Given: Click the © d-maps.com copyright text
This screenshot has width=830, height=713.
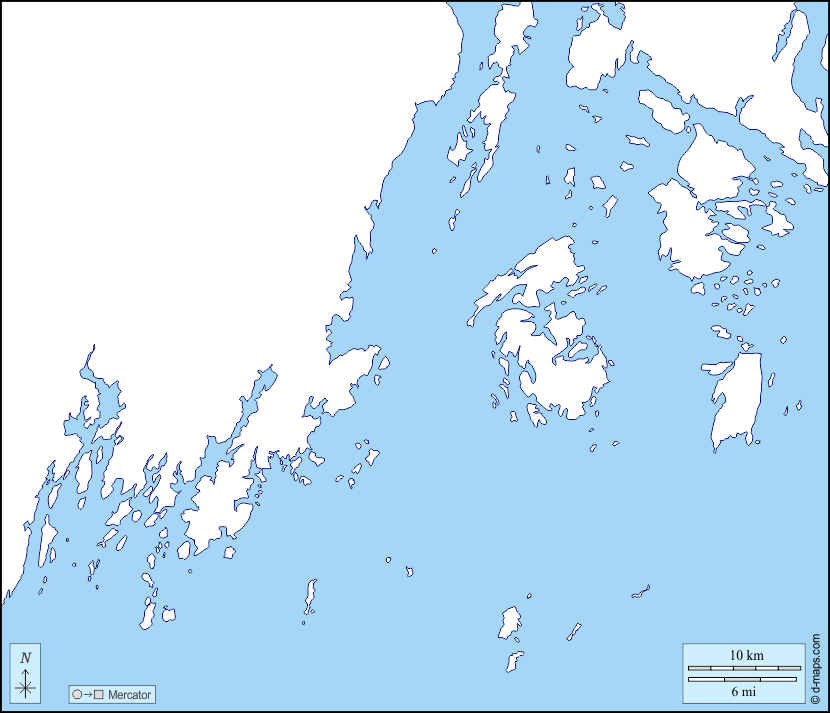Looking at the screenshot, I should click(x=816, y=669).
